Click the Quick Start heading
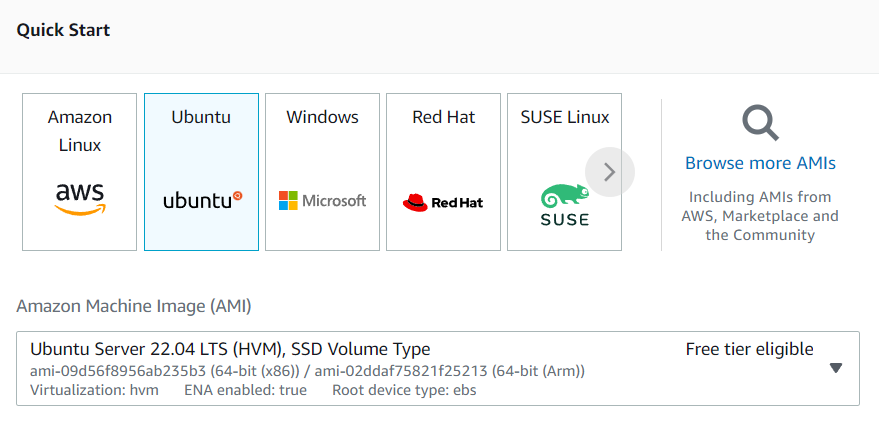The image size is (879, 424). coord(63,30)
